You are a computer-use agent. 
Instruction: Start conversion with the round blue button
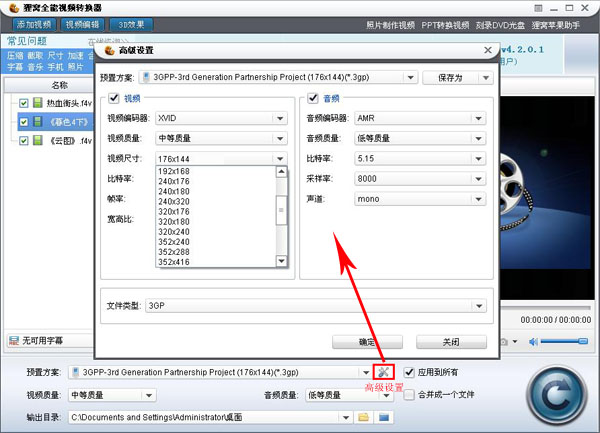[x=556, y=397]
